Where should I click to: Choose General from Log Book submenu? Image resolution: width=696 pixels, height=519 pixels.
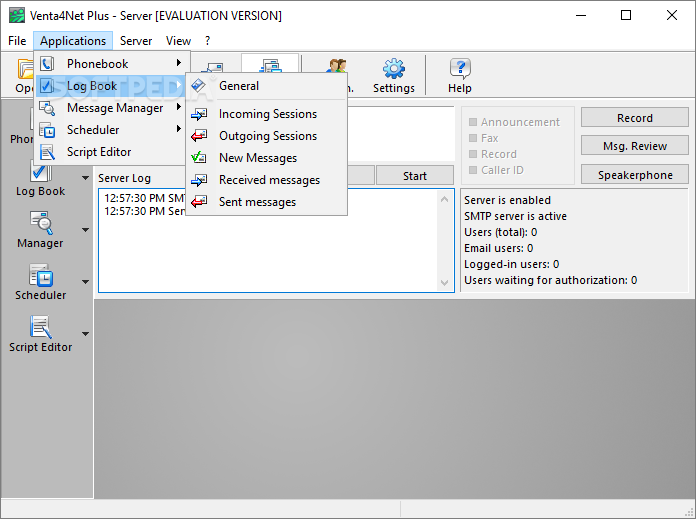(x=266, y=86)
